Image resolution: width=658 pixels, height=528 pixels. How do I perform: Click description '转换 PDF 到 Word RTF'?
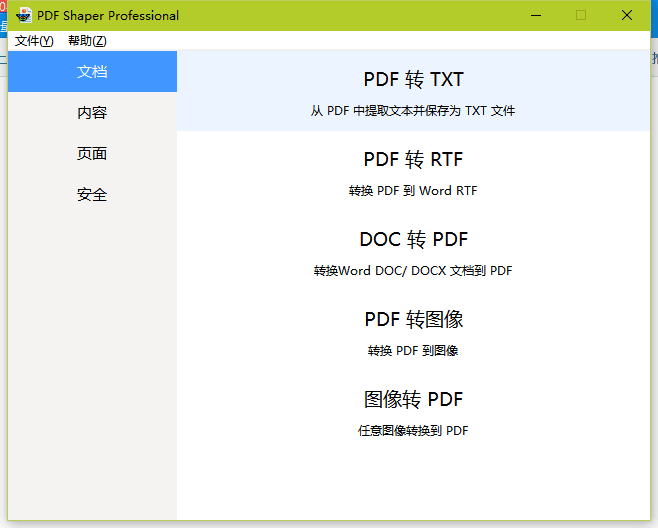pyautogui.click(x=413, y=191)
